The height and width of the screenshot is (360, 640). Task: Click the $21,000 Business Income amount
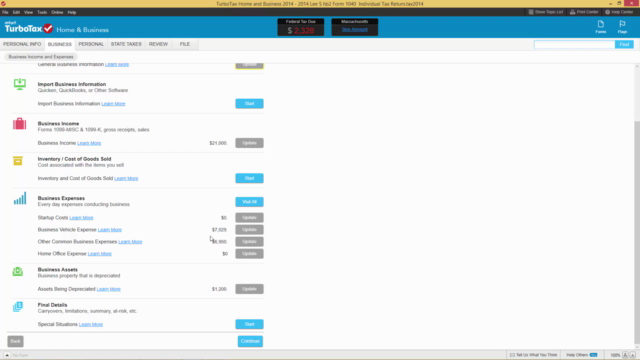pyautogui.click(x=218, y=143)
